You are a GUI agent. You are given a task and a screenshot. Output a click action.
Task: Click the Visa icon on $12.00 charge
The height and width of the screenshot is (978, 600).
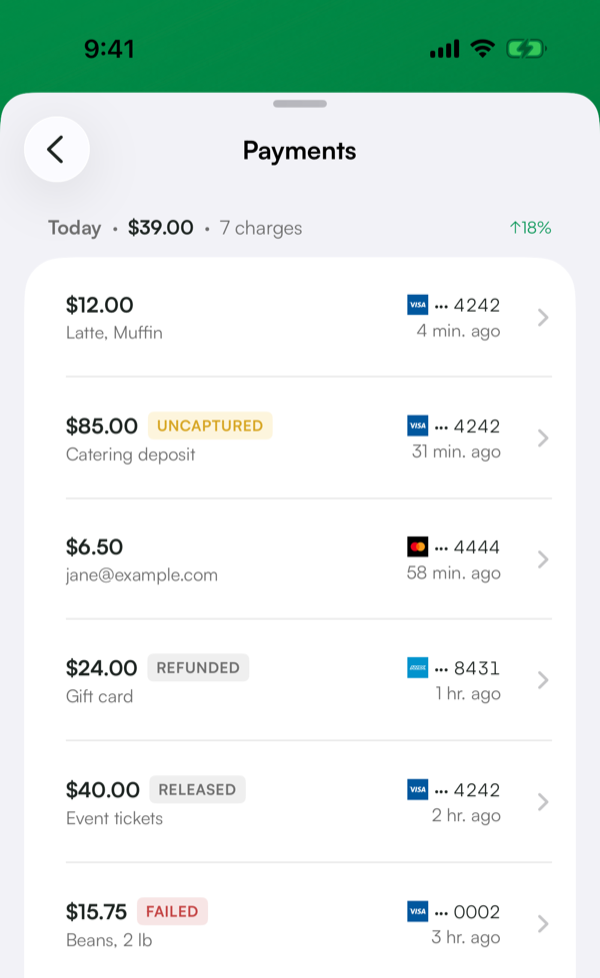(x=417, y=305)
